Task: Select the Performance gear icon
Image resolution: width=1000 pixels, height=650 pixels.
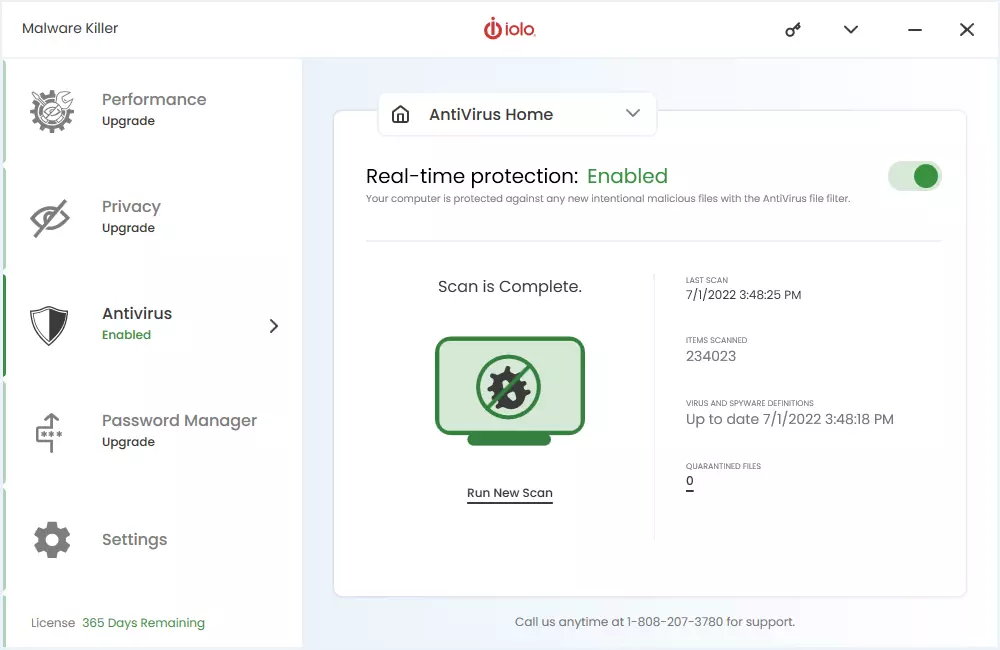Action: [x=51, y=108]
